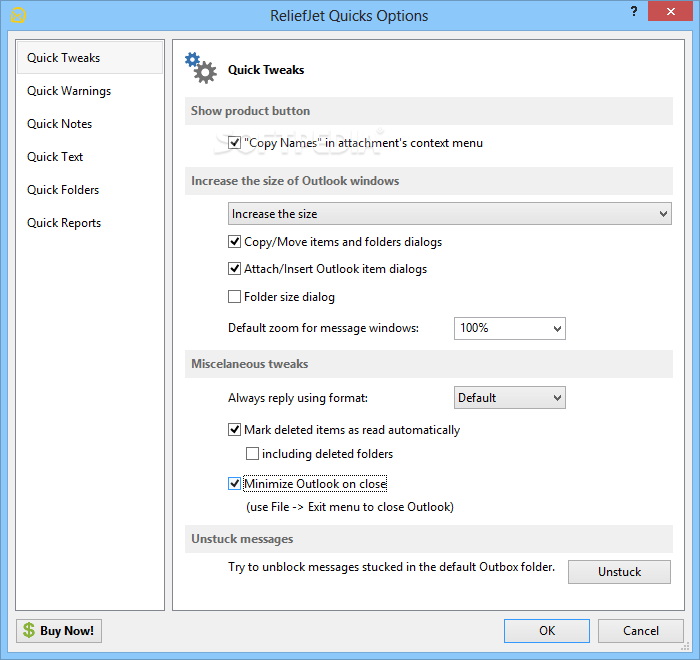This screenshot has width=700, height=660.
Task: Click Cancel to discard changes
Action: [x=641, y=631]
